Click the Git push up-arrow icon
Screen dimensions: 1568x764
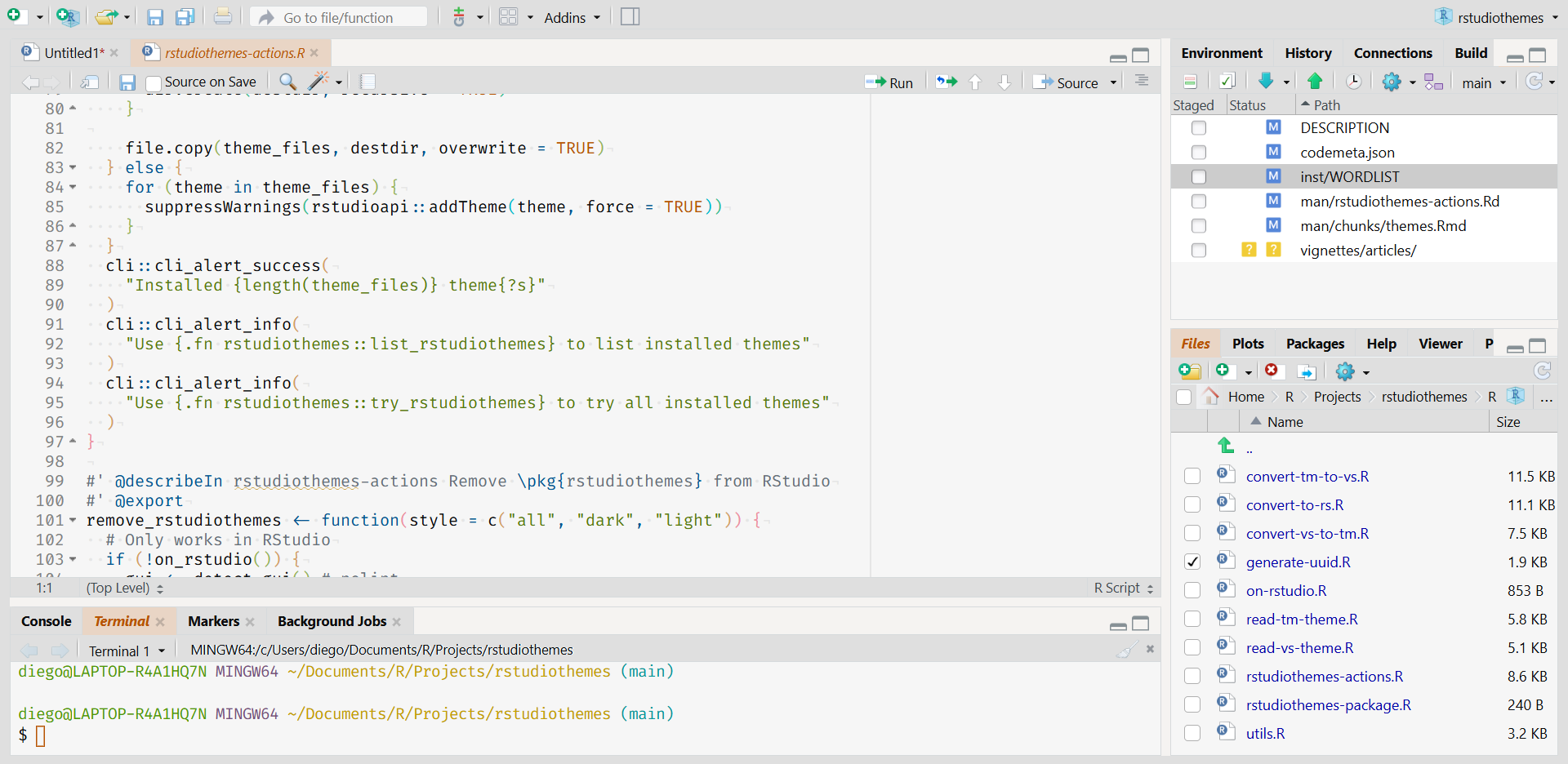[1315, 81]
